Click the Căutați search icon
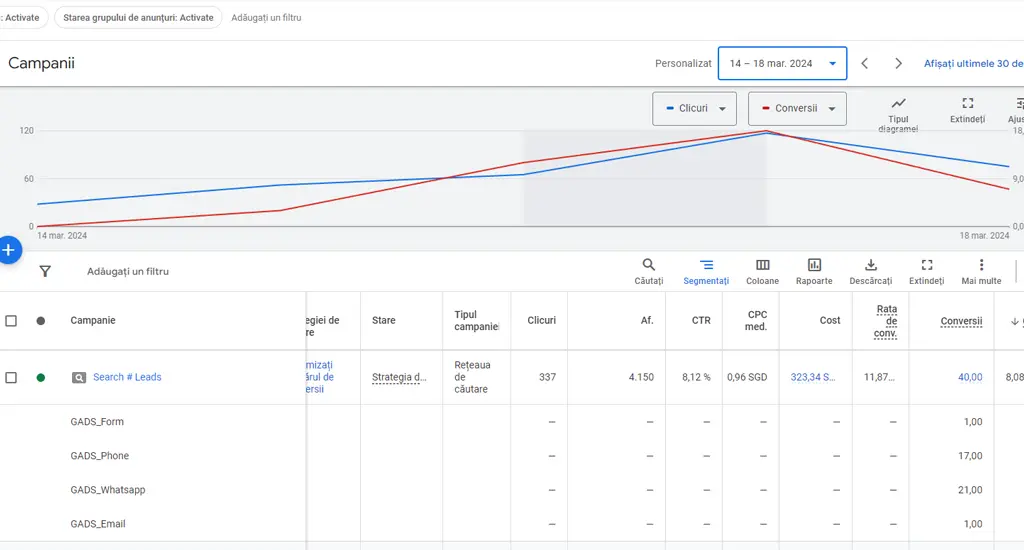1024x550 pixels. click(x=648, y=265)
